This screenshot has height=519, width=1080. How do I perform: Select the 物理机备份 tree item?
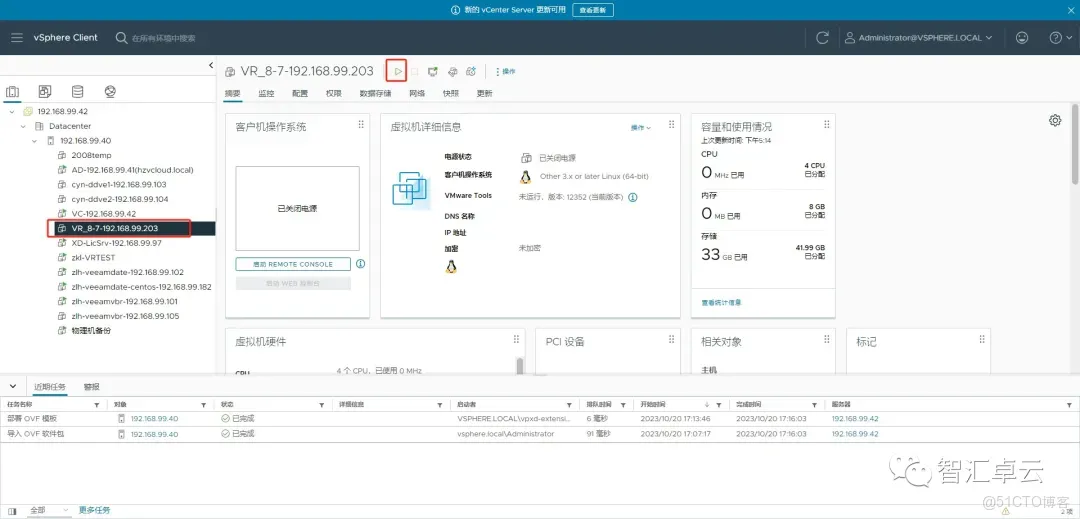point(90,330)
